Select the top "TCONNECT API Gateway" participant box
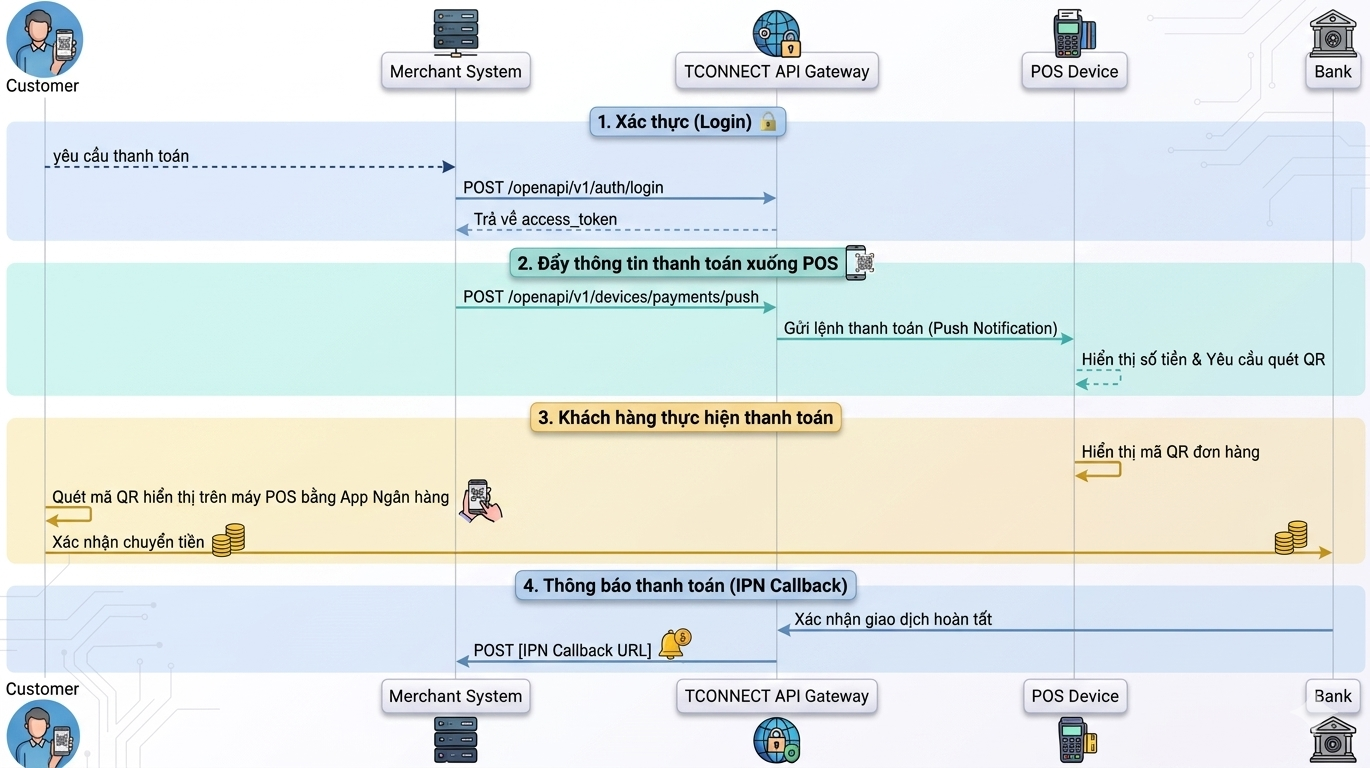The height and width of the screenshot is (768, 1370). tap(777, 71)
